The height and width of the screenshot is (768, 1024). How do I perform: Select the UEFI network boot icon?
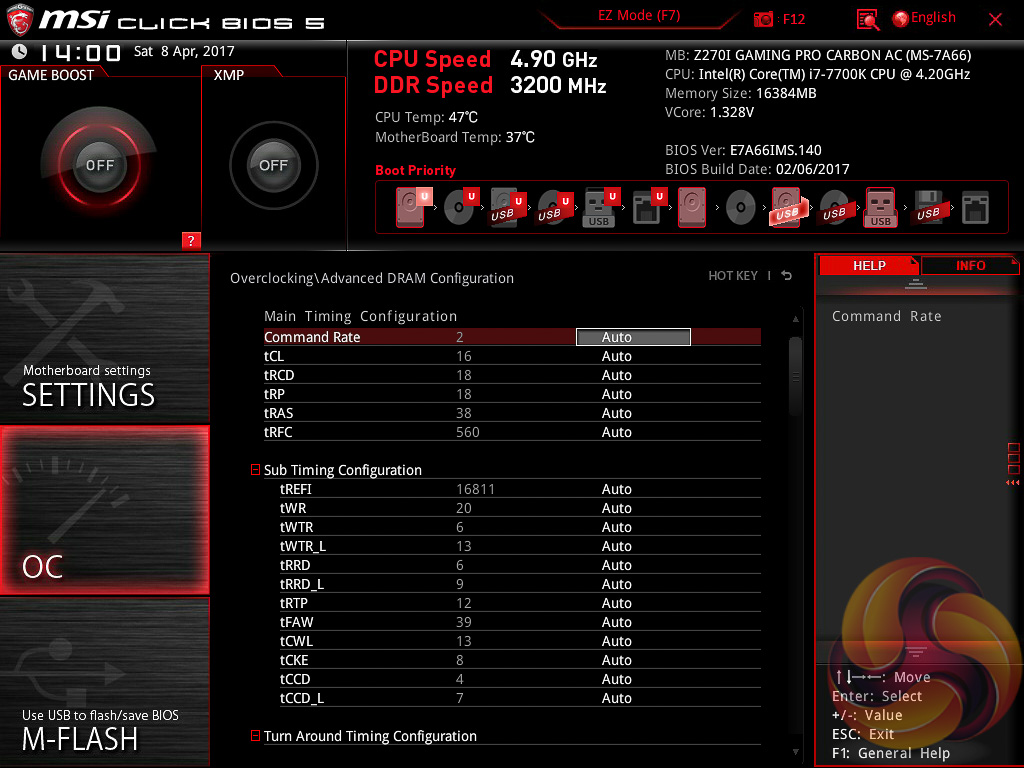click(x=649, y=207)
